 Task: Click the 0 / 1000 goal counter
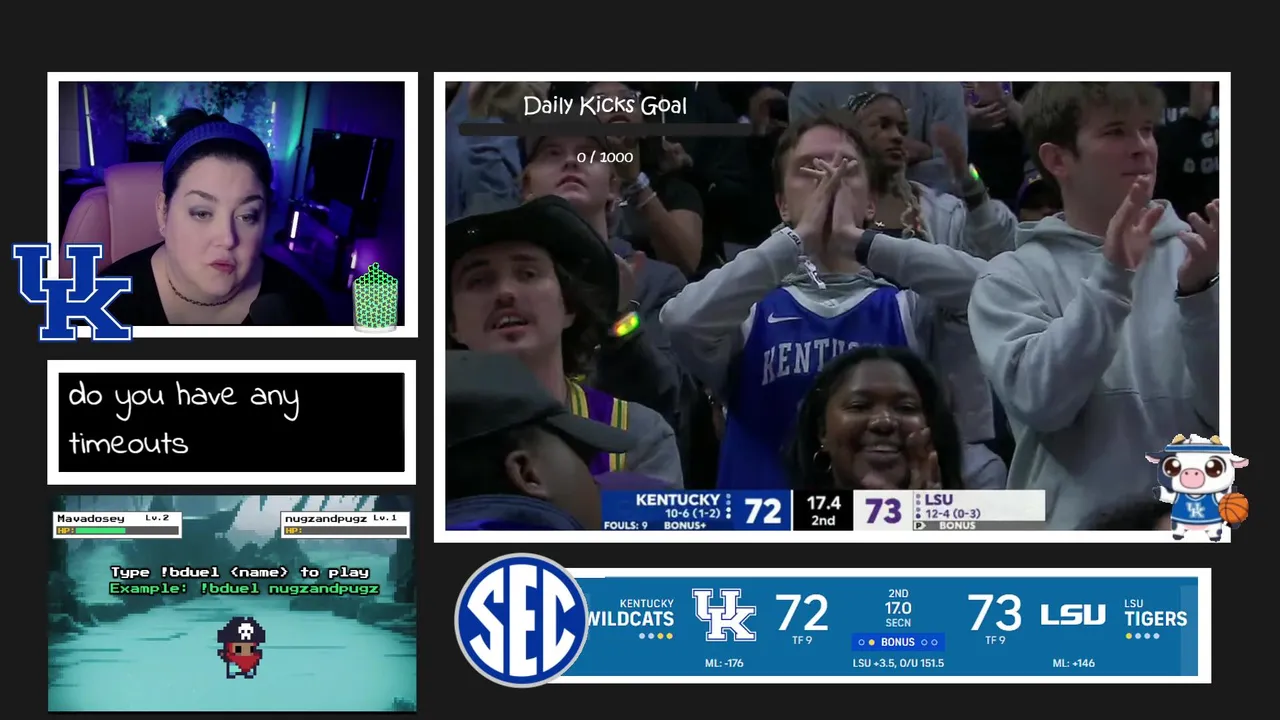[x=605, y=157]
